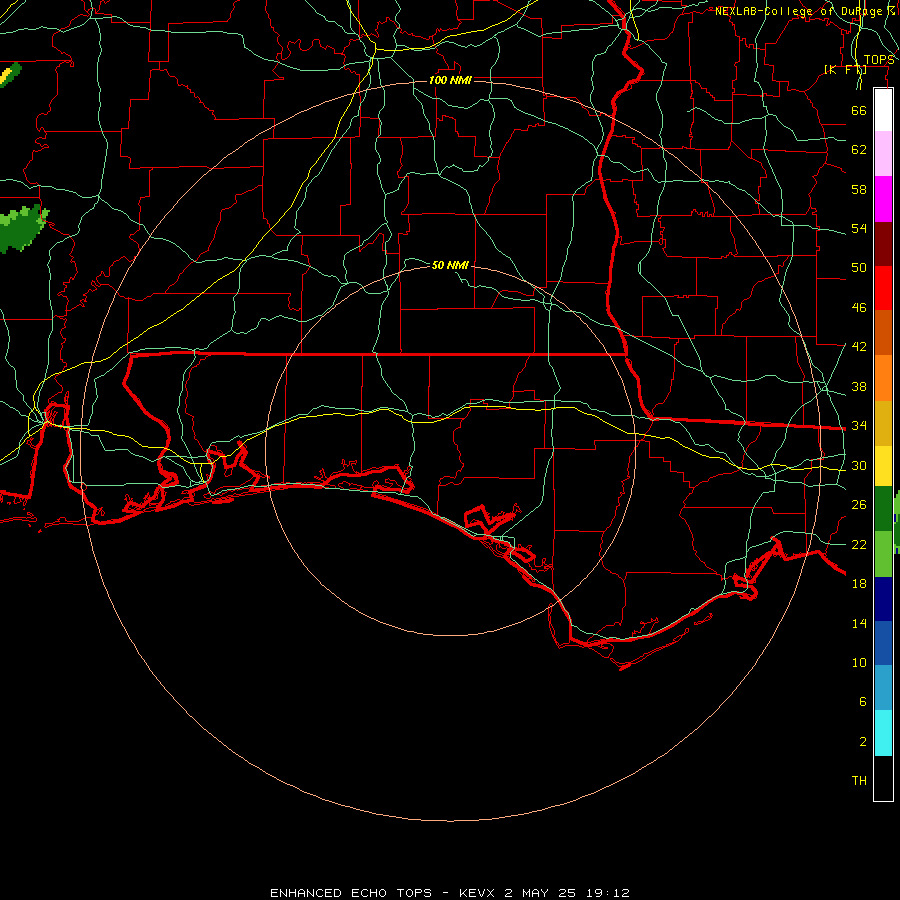Click legend value 50
This screenshot has height=900, width=900.
point(859,267)
